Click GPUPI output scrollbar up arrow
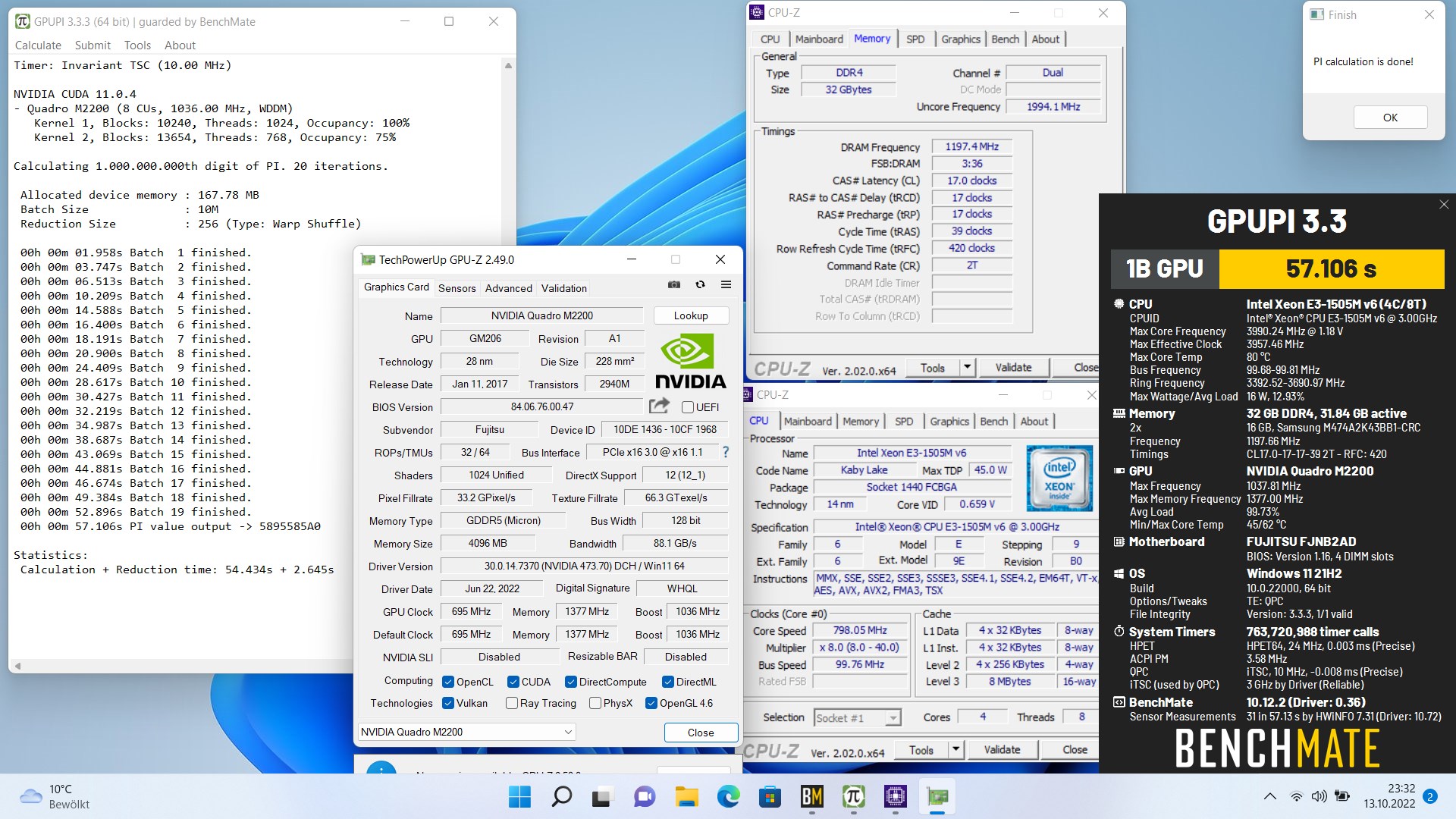Image resolution: width=1456 pixels, height=819 pixels. click(x=508, y=66)
